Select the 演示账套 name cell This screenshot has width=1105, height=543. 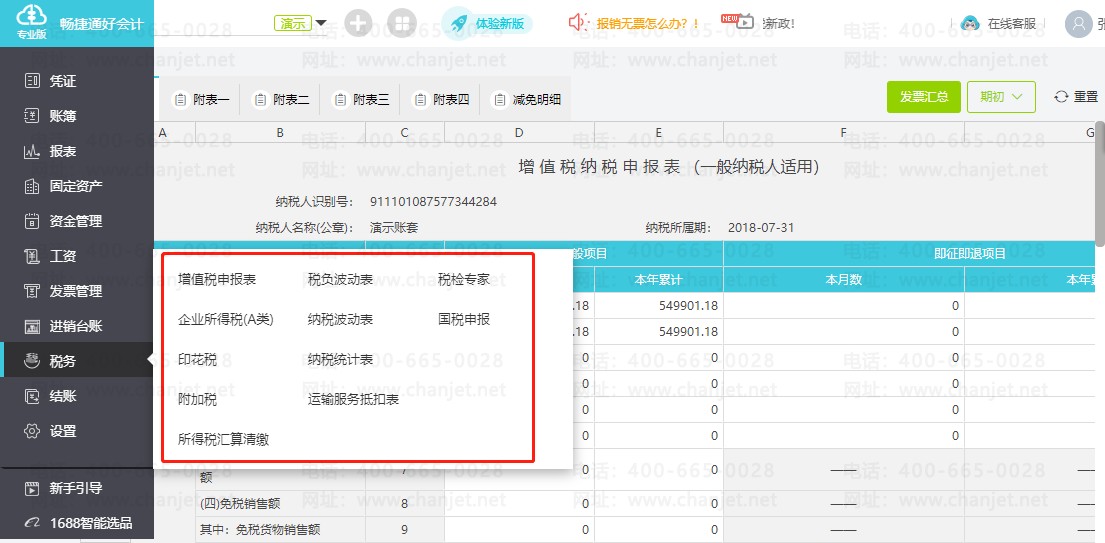[394, 228]
